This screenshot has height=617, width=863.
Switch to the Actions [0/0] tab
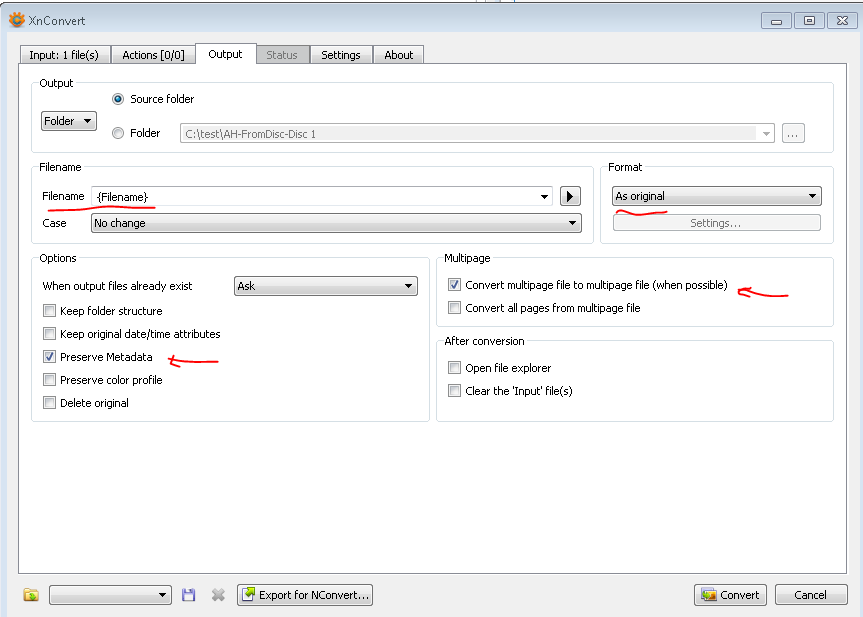pos(153,55)
